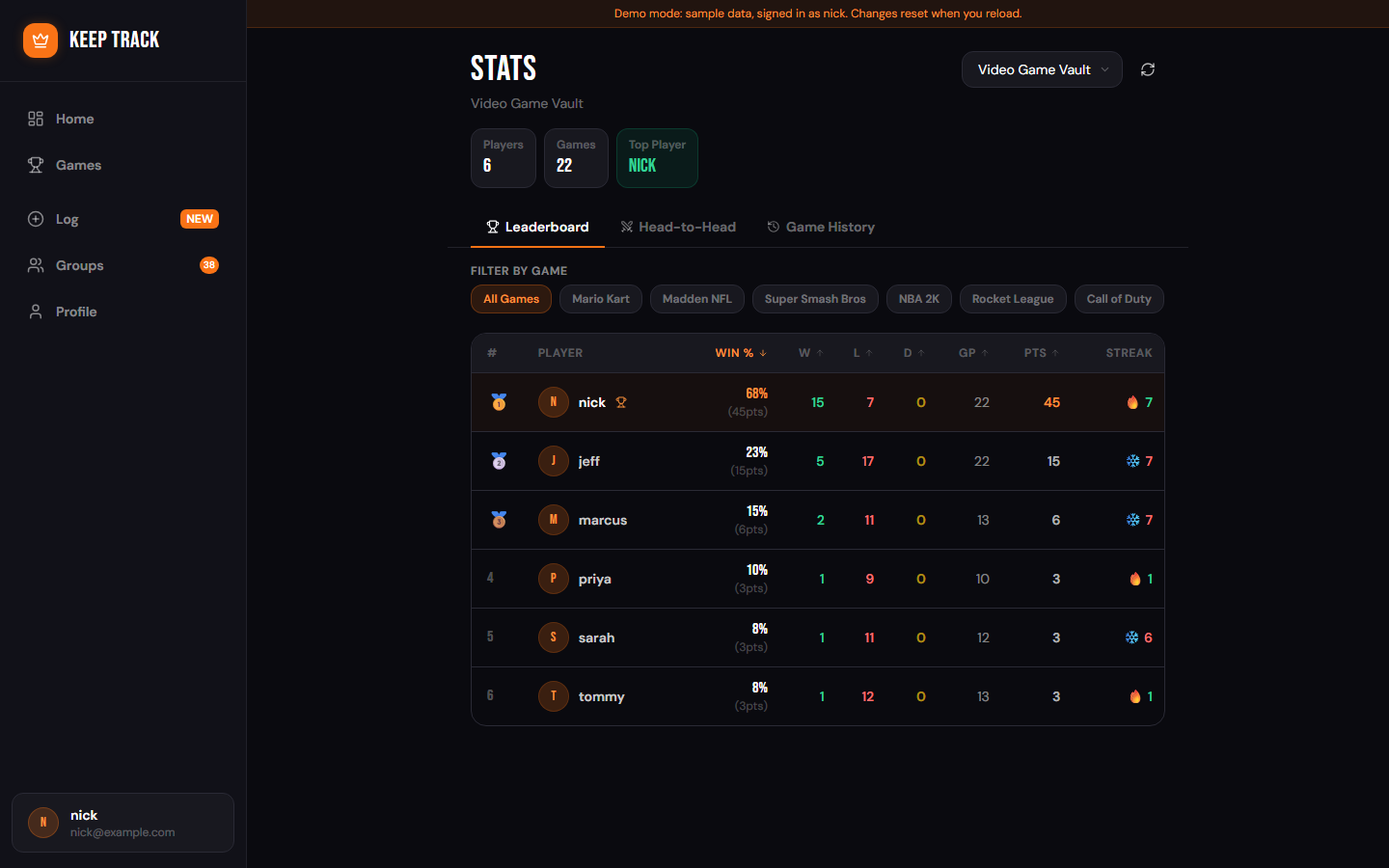Click the T avatar for tommy
Screen dimensions: 1389x868
pos(554,696)
